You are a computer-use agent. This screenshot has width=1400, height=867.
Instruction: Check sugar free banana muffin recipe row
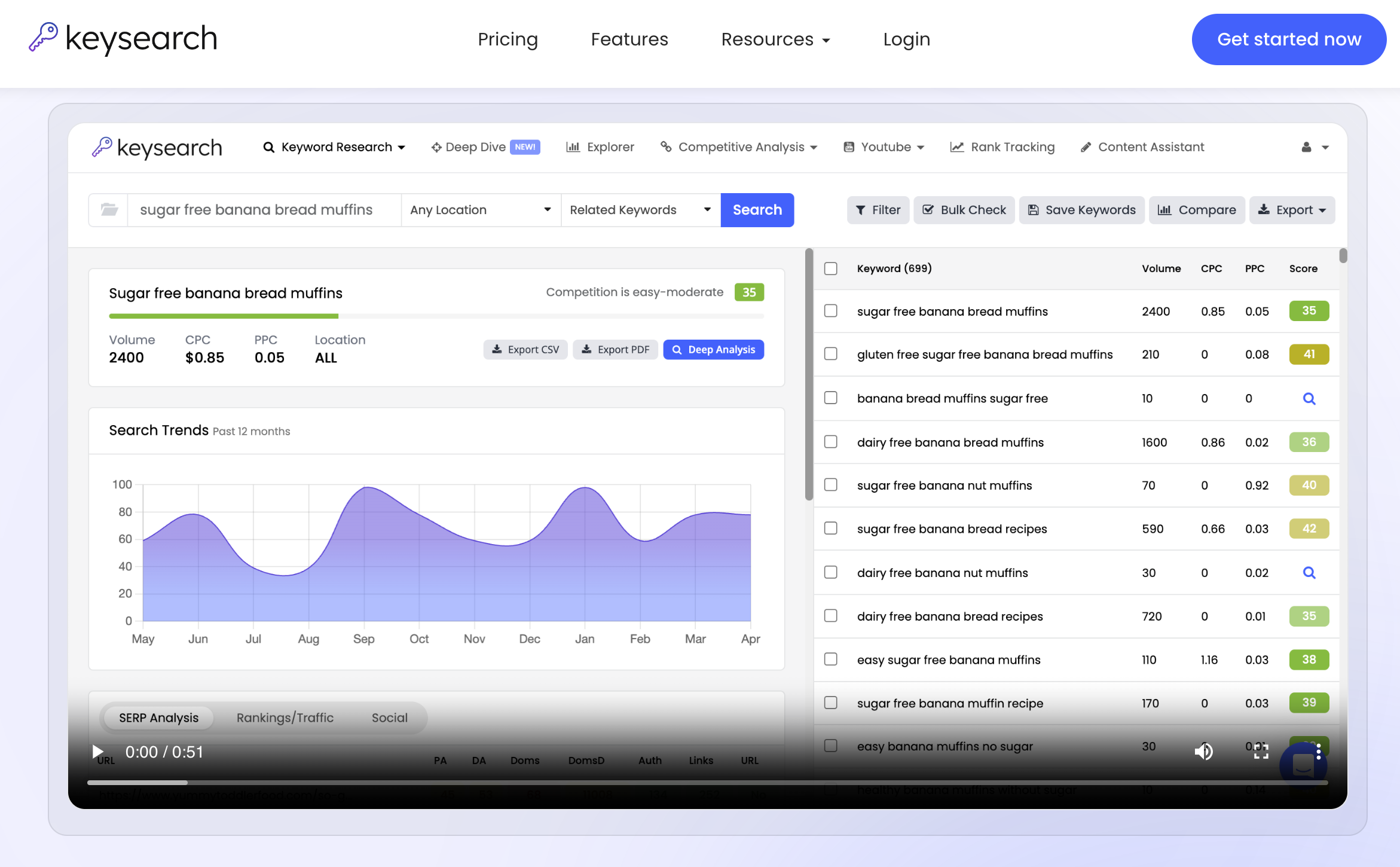(830, 703)
